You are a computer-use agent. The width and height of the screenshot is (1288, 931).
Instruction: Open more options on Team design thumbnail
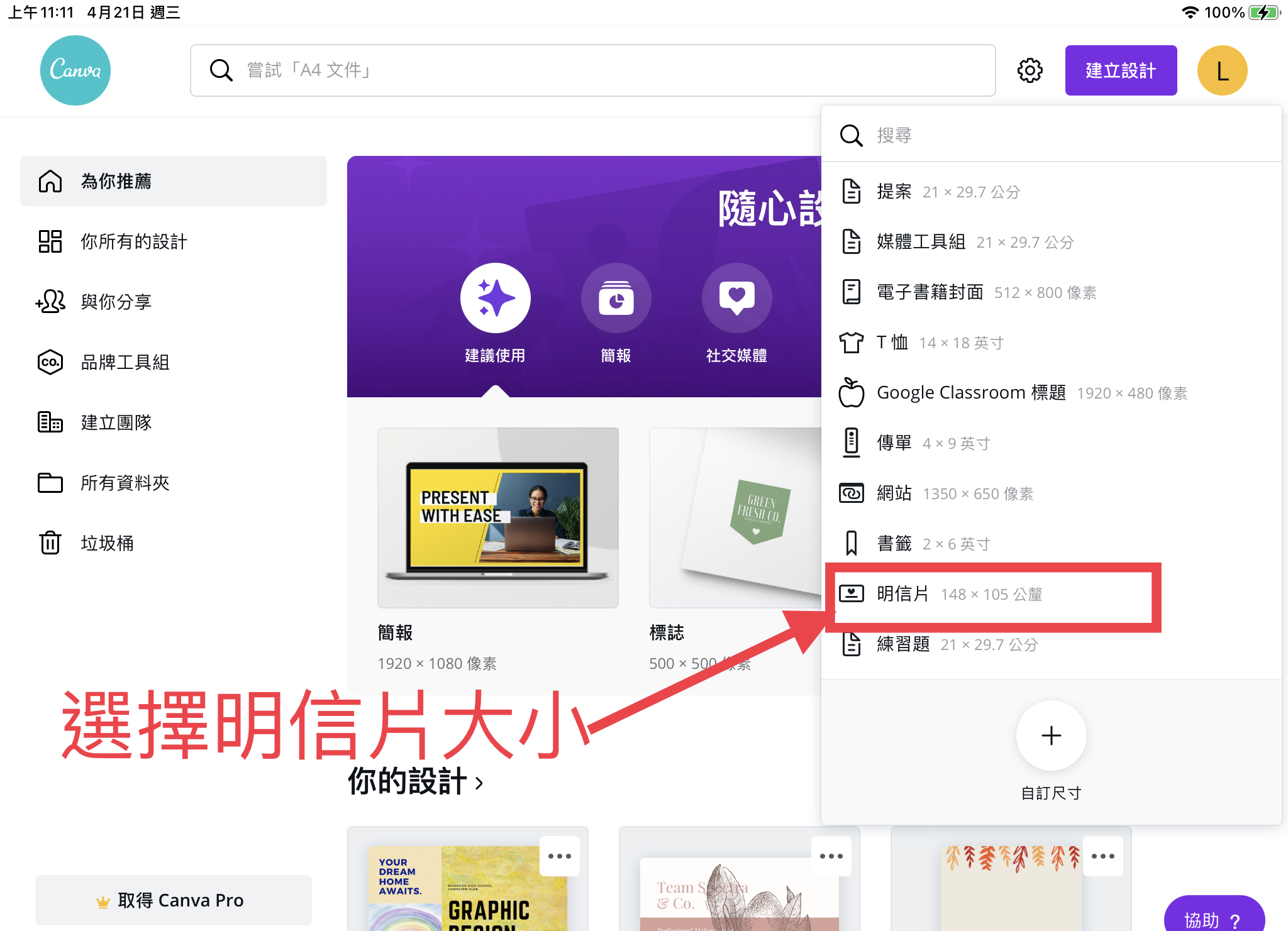[x=831, y=856]
